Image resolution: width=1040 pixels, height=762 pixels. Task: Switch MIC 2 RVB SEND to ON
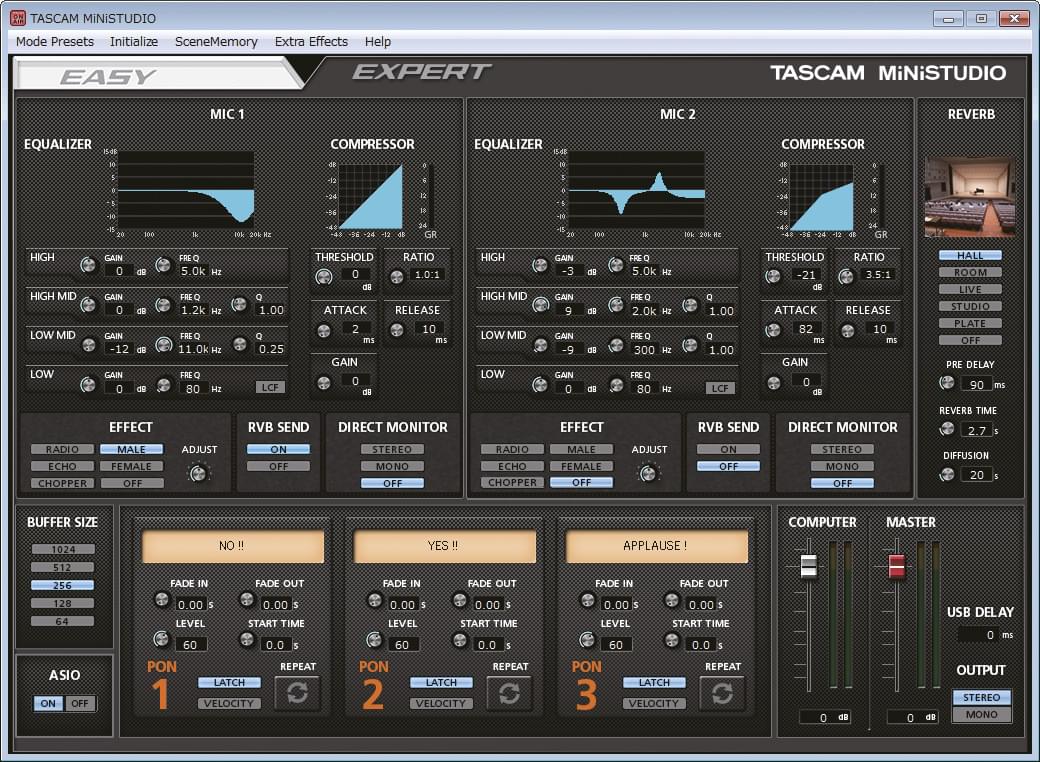pos(728,449)
